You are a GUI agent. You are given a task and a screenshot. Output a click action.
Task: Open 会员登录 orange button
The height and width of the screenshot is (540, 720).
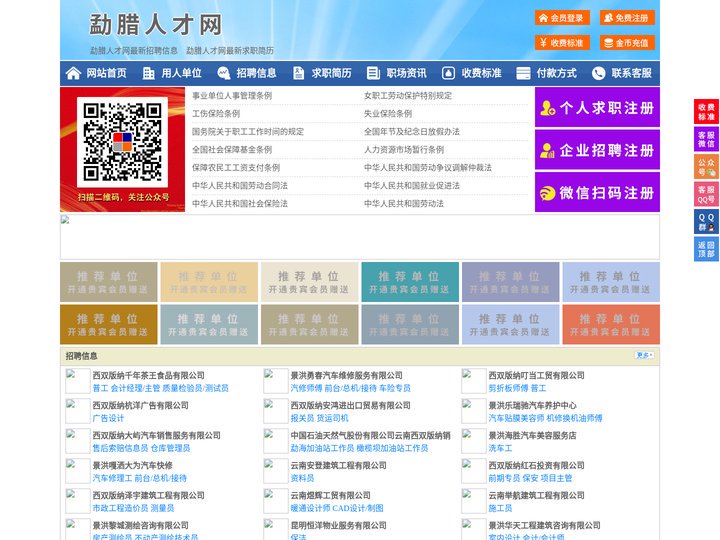562,18
